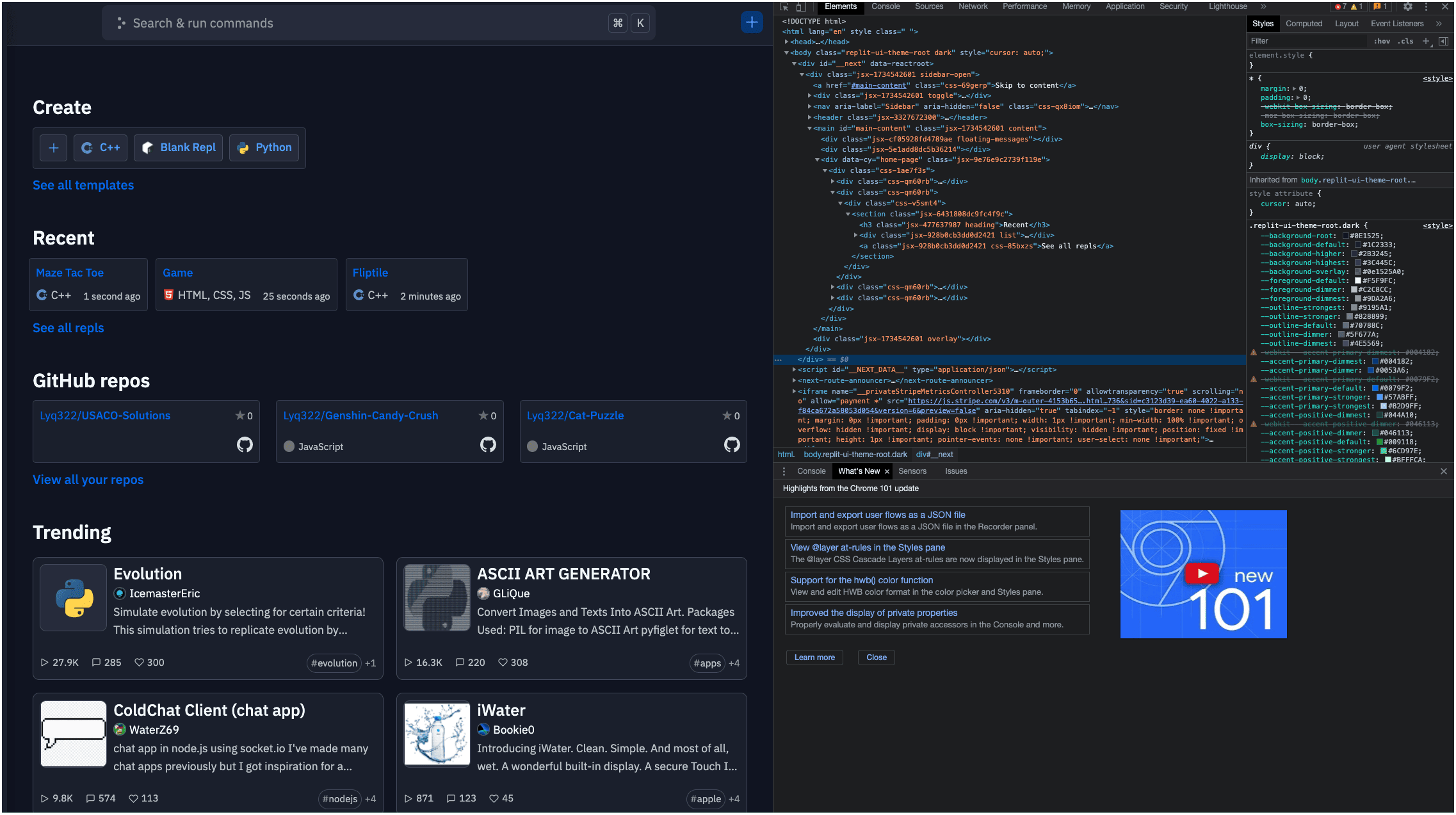Toggle .cls element classes panel
This screenshot has width=1456, height=815.
1405,41
